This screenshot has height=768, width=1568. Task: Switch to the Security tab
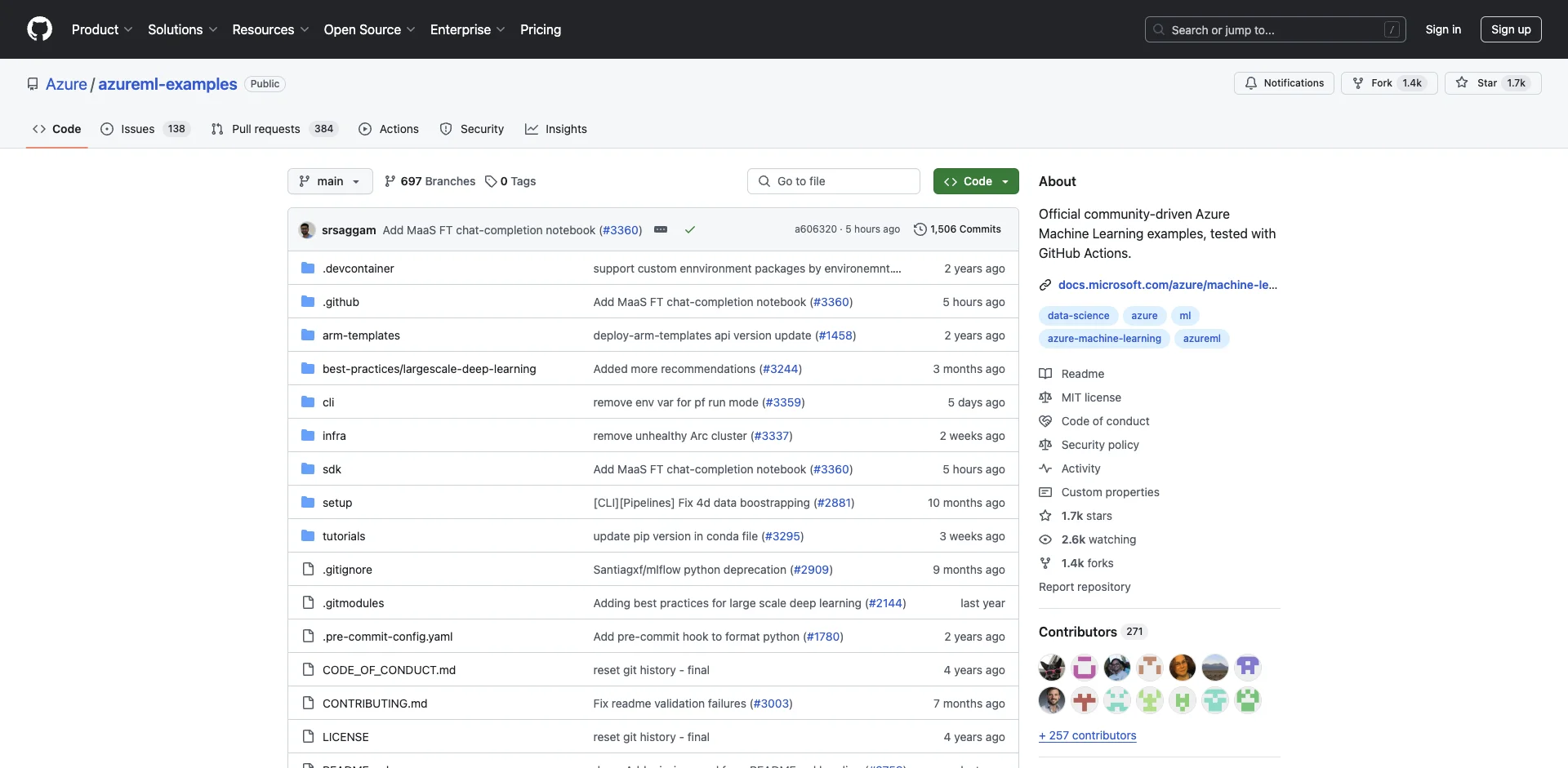[472, 129]
